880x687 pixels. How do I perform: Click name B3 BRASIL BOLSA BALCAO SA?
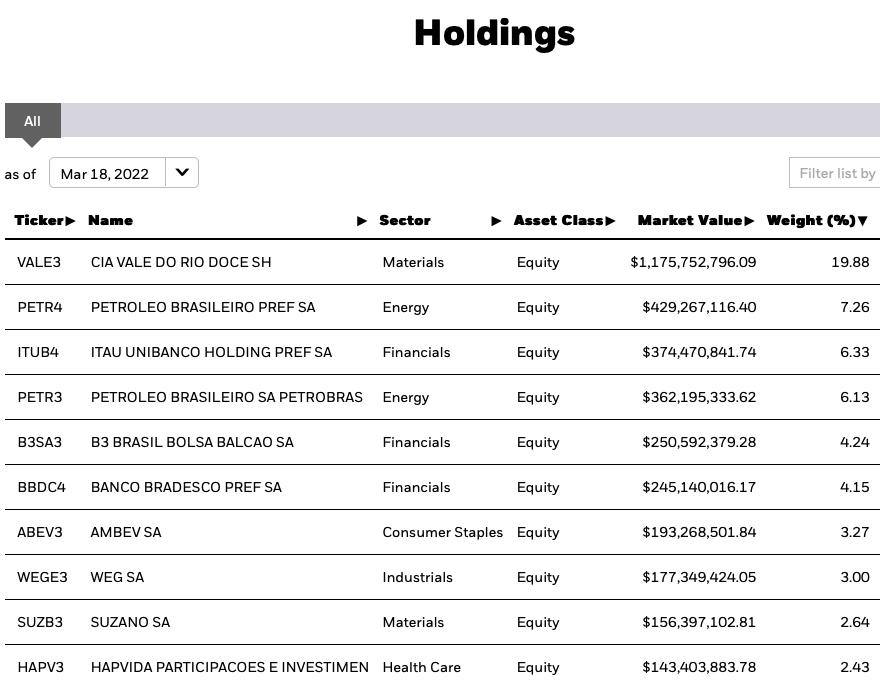(192, 442)
